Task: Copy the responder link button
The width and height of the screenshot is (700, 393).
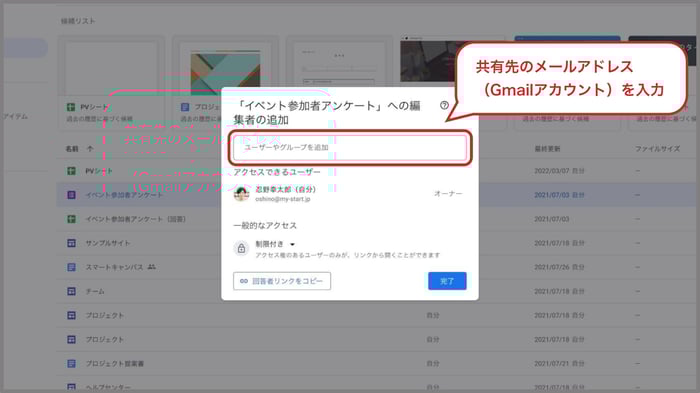Action: click(282, 281)
